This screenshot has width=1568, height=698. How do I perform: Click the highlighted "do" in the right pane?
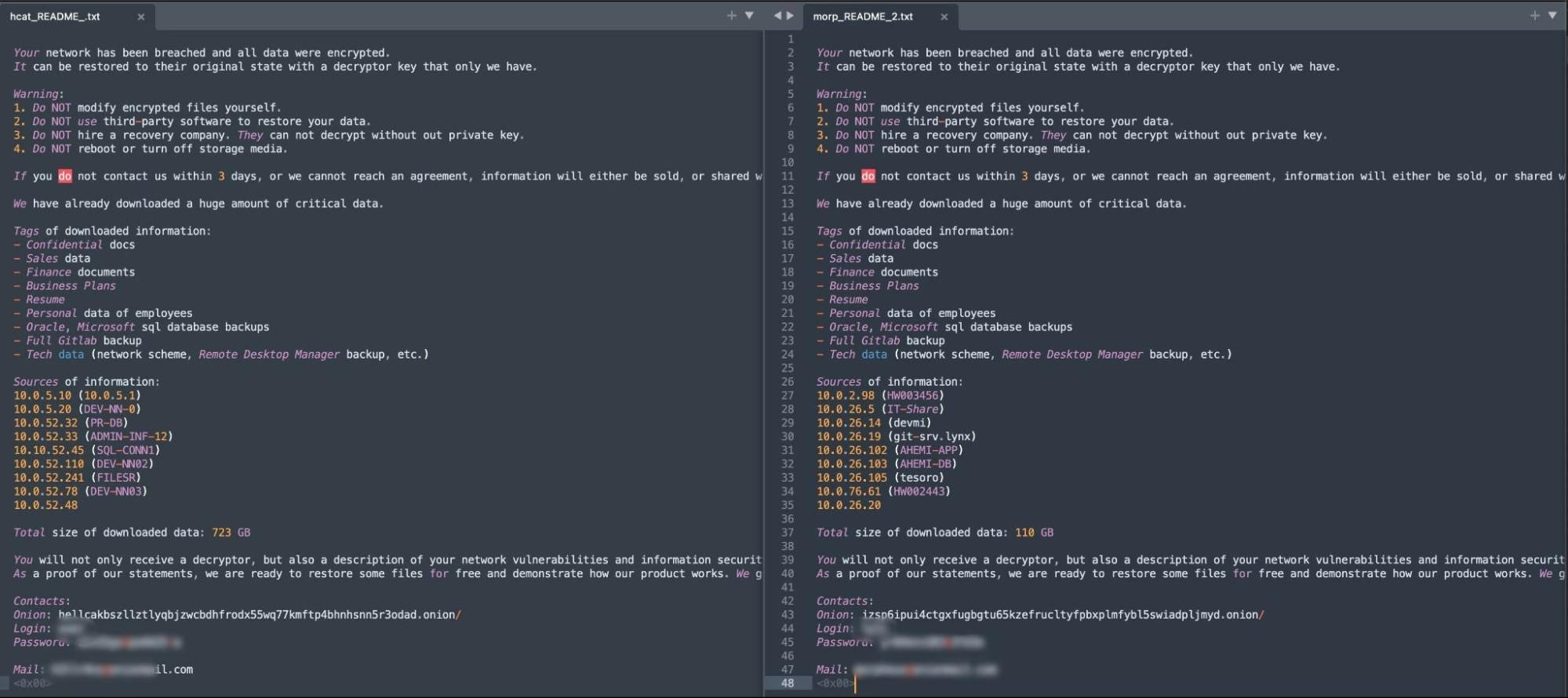pos(868,176)
